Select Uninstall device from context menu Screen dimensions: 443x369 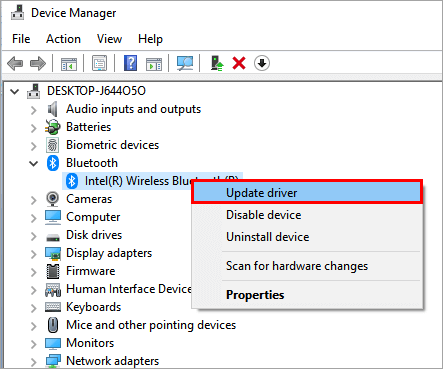pyautogui.click(x=268, y=237)
